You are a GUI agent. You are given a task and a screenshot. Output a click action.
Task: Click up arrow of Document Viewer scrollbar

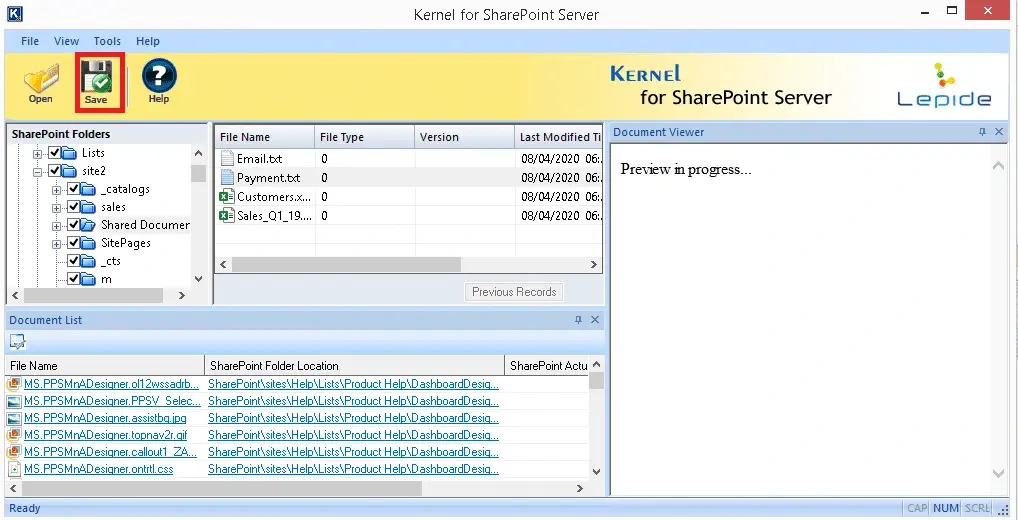[x=999, y=166]
